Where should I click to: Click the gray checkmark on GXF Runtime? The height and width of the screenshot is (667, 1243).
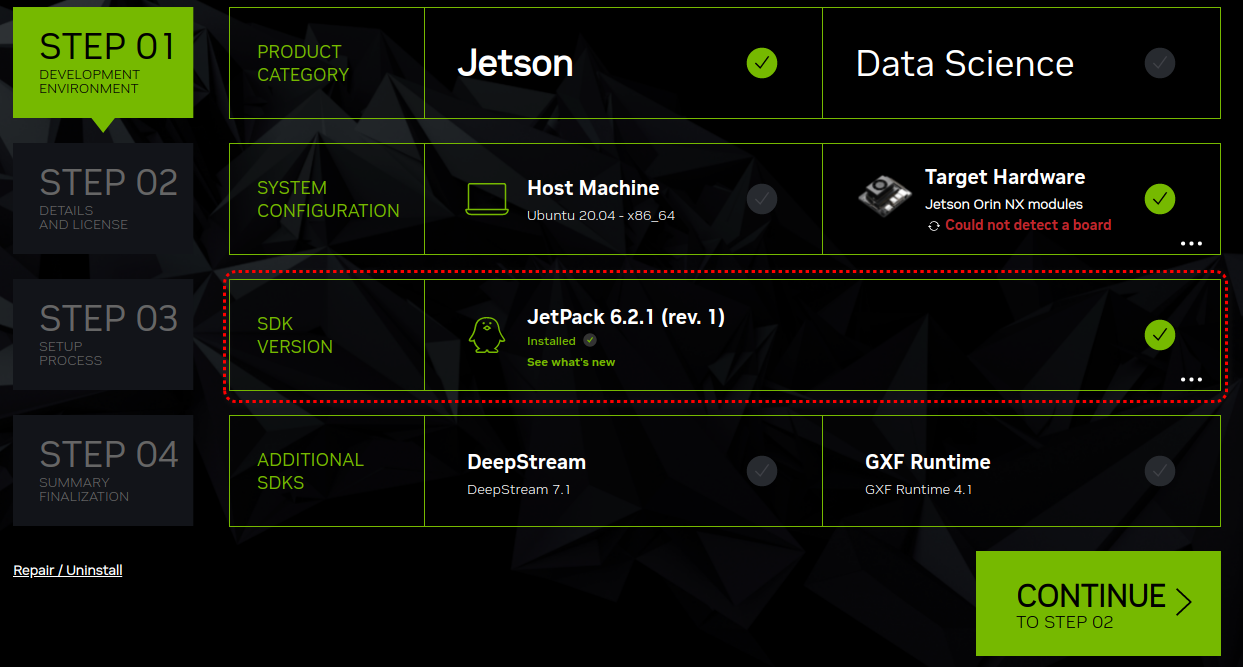point(1160,471)
